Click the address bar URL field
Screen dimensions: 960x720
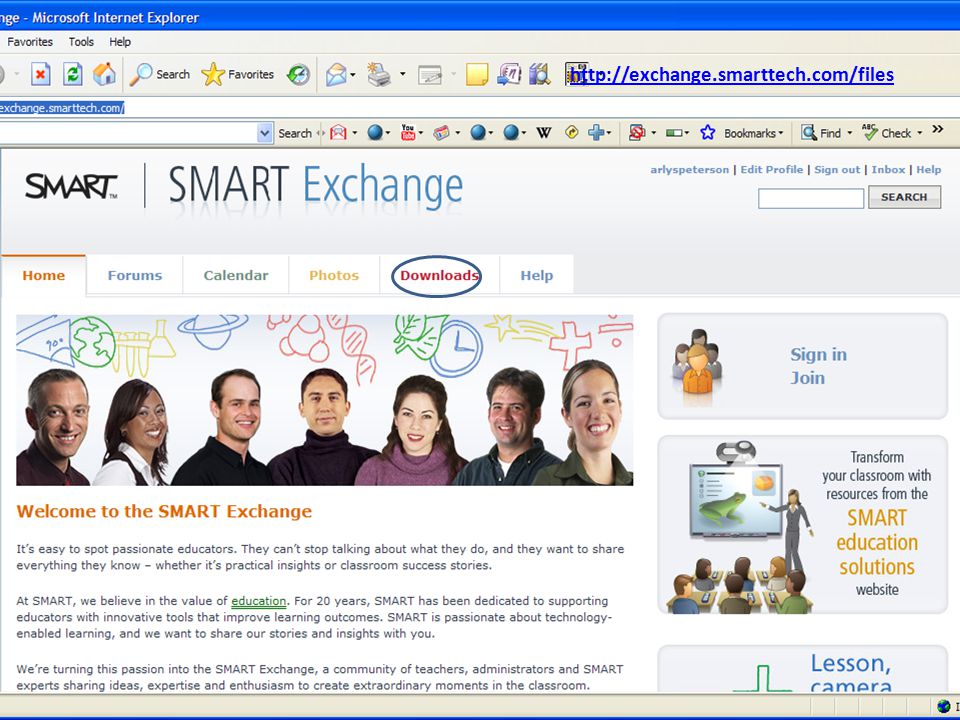[480, 108]
